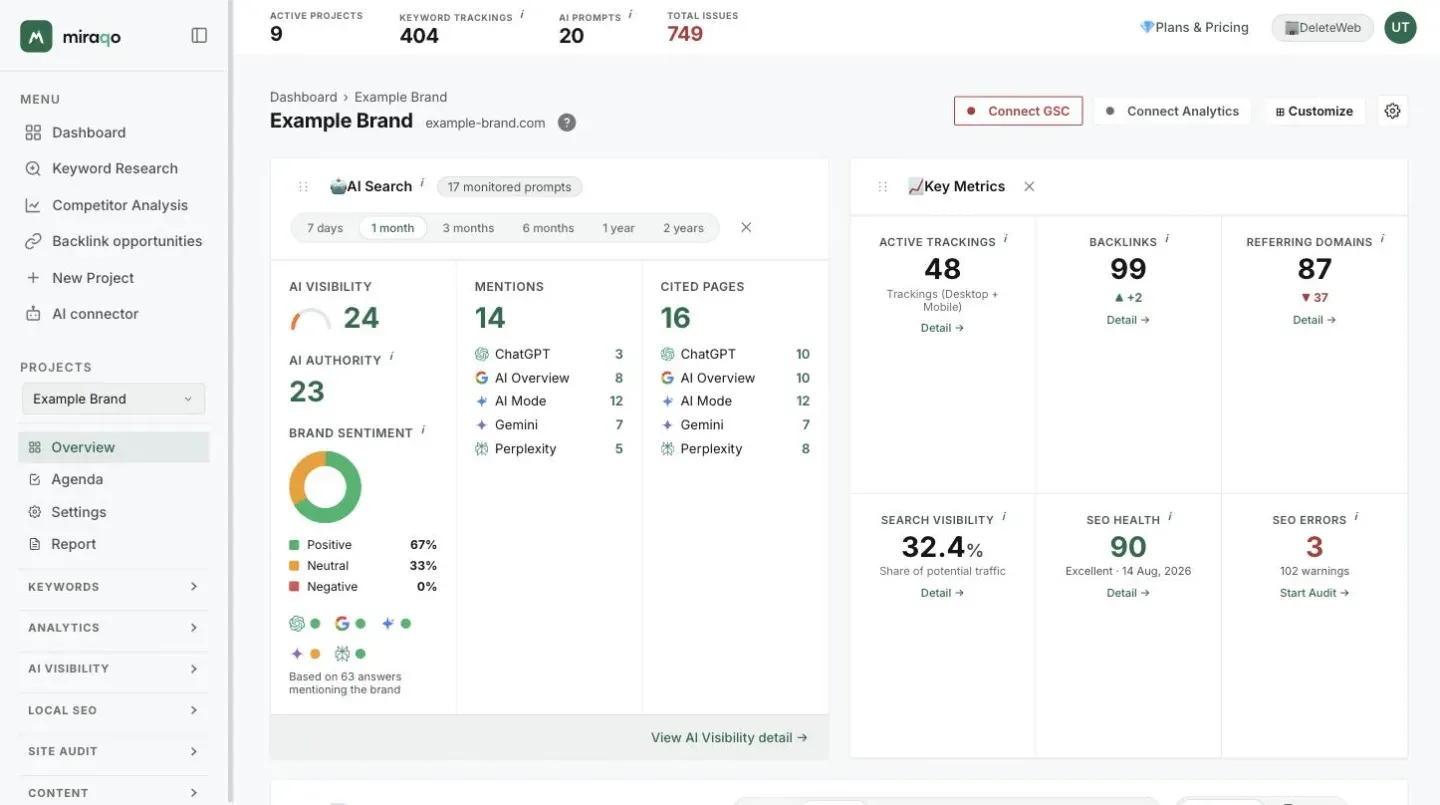
Task: Select the 1 month time range
Action: tap(393, 228)
